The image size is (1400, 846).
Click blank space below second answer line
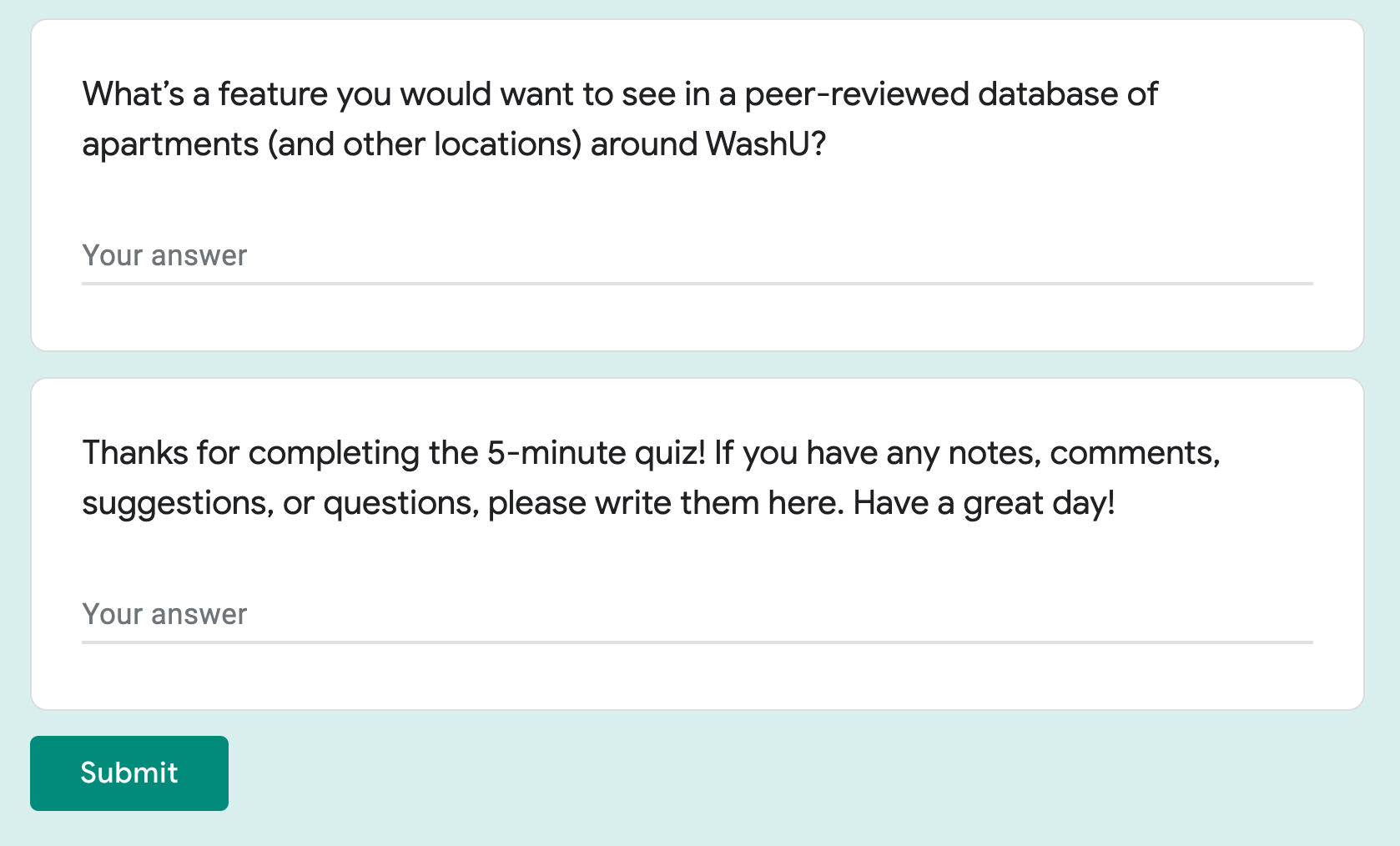point(697,677)
